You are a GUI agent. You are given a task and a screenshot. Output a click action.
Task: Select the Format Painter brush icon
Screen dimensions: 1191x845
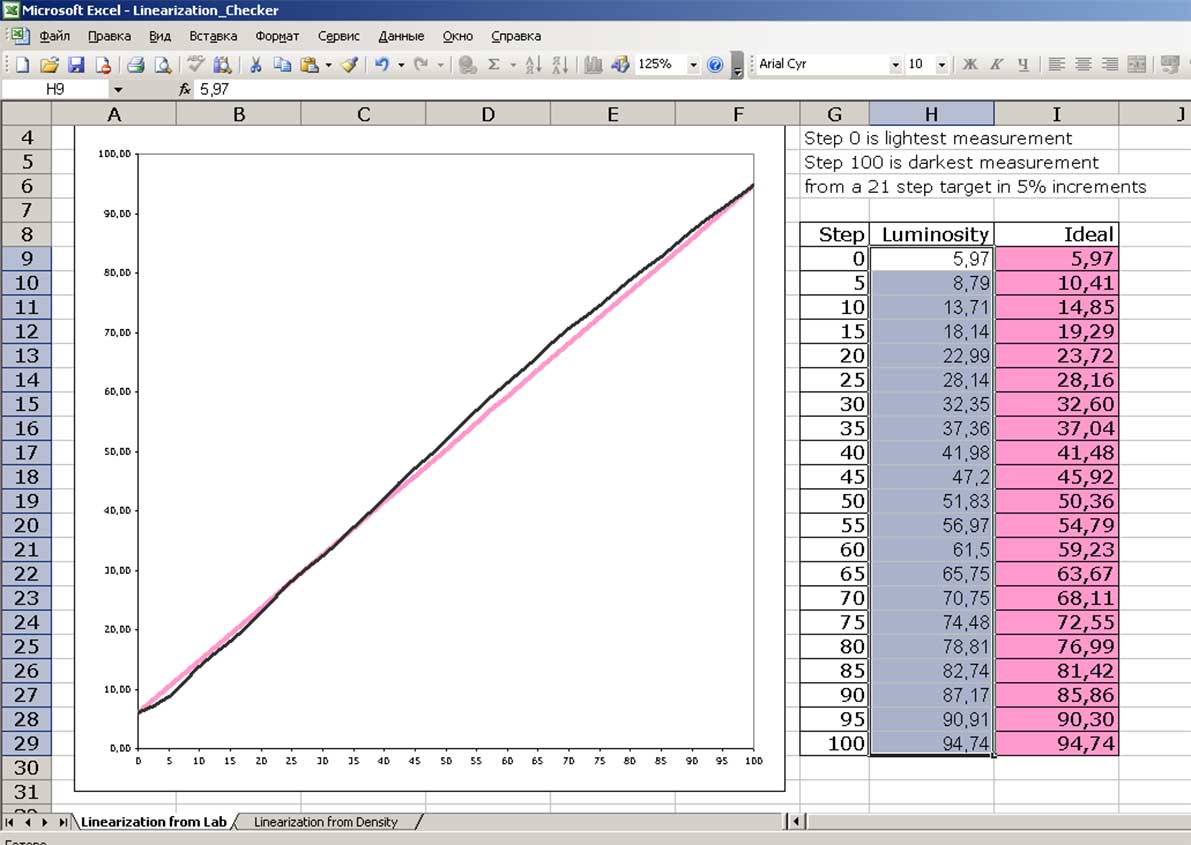click(349, 65)
